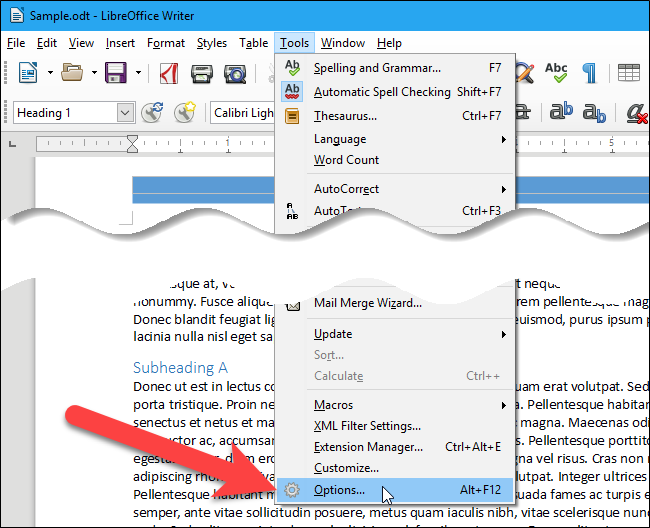Click the Update Style icon

coord(152,112)
